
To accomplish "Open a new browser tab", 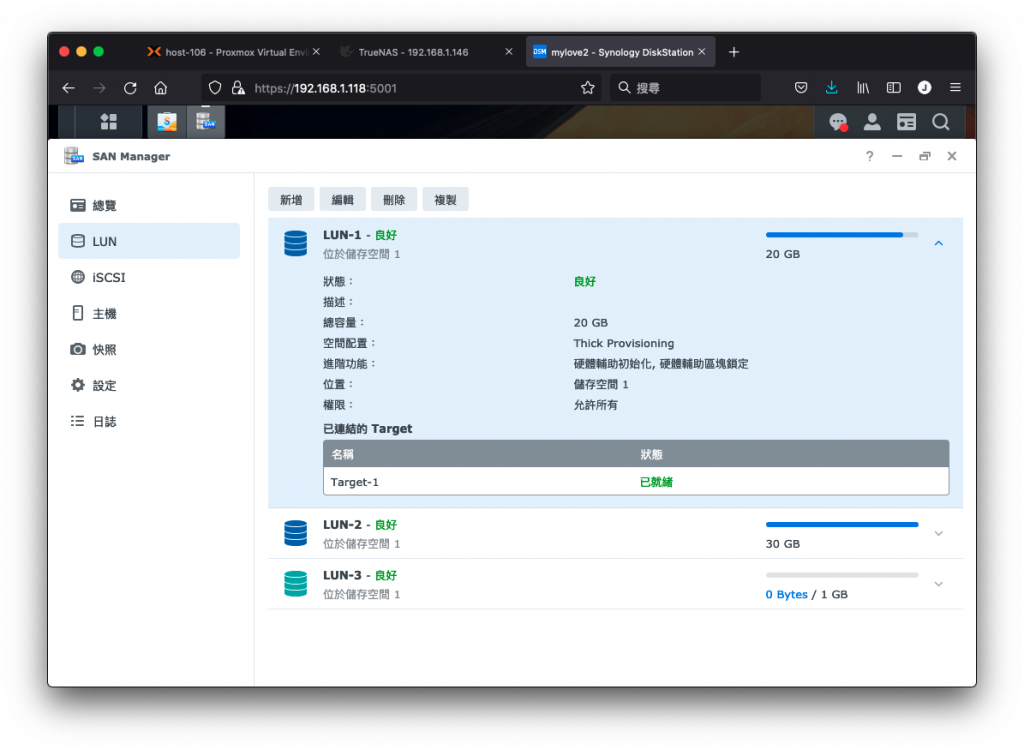I will tap(734, 52).
